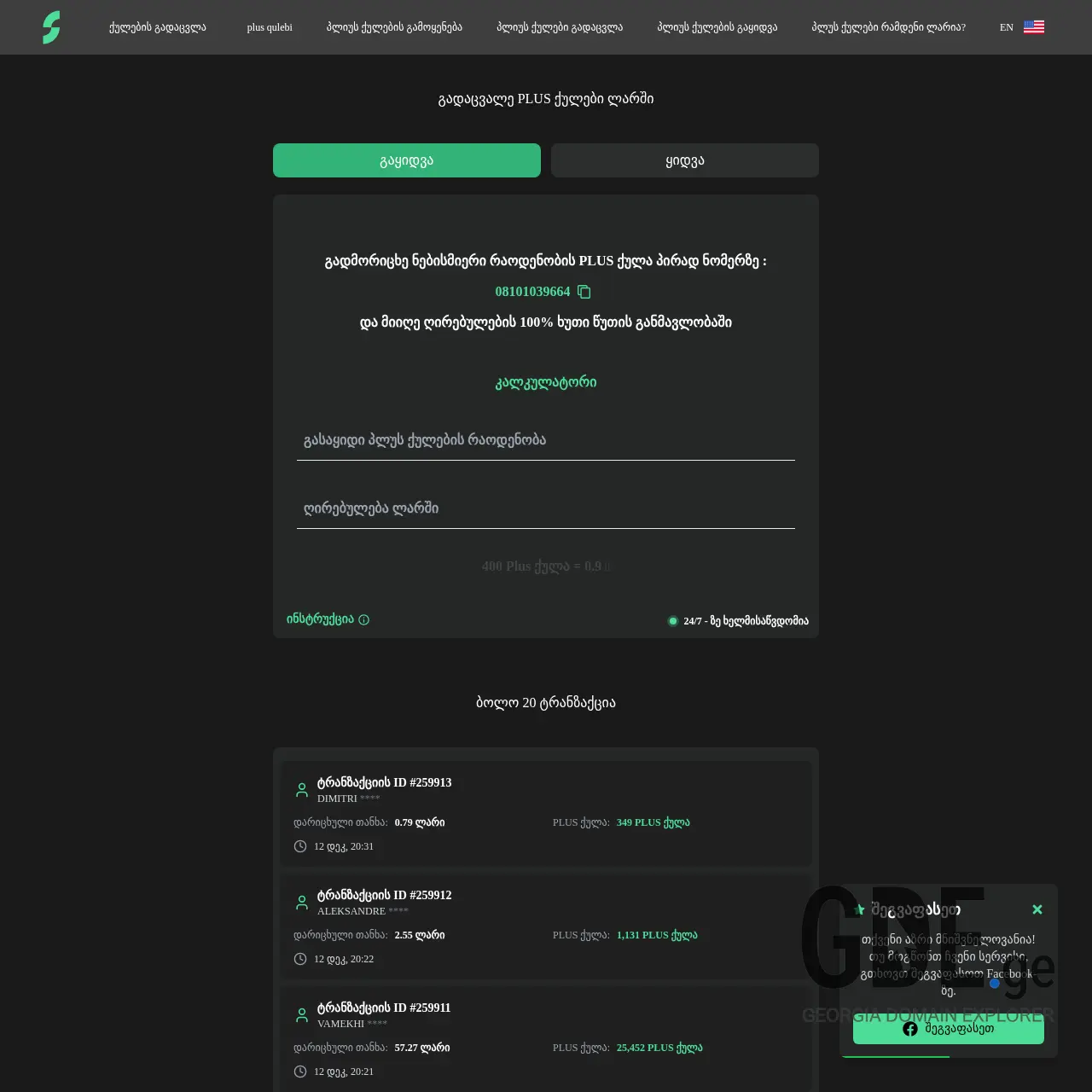Toggle the 24/7 availability status indicator
This screenshot has width=1092, height=1092.
(x=673, y=621)
